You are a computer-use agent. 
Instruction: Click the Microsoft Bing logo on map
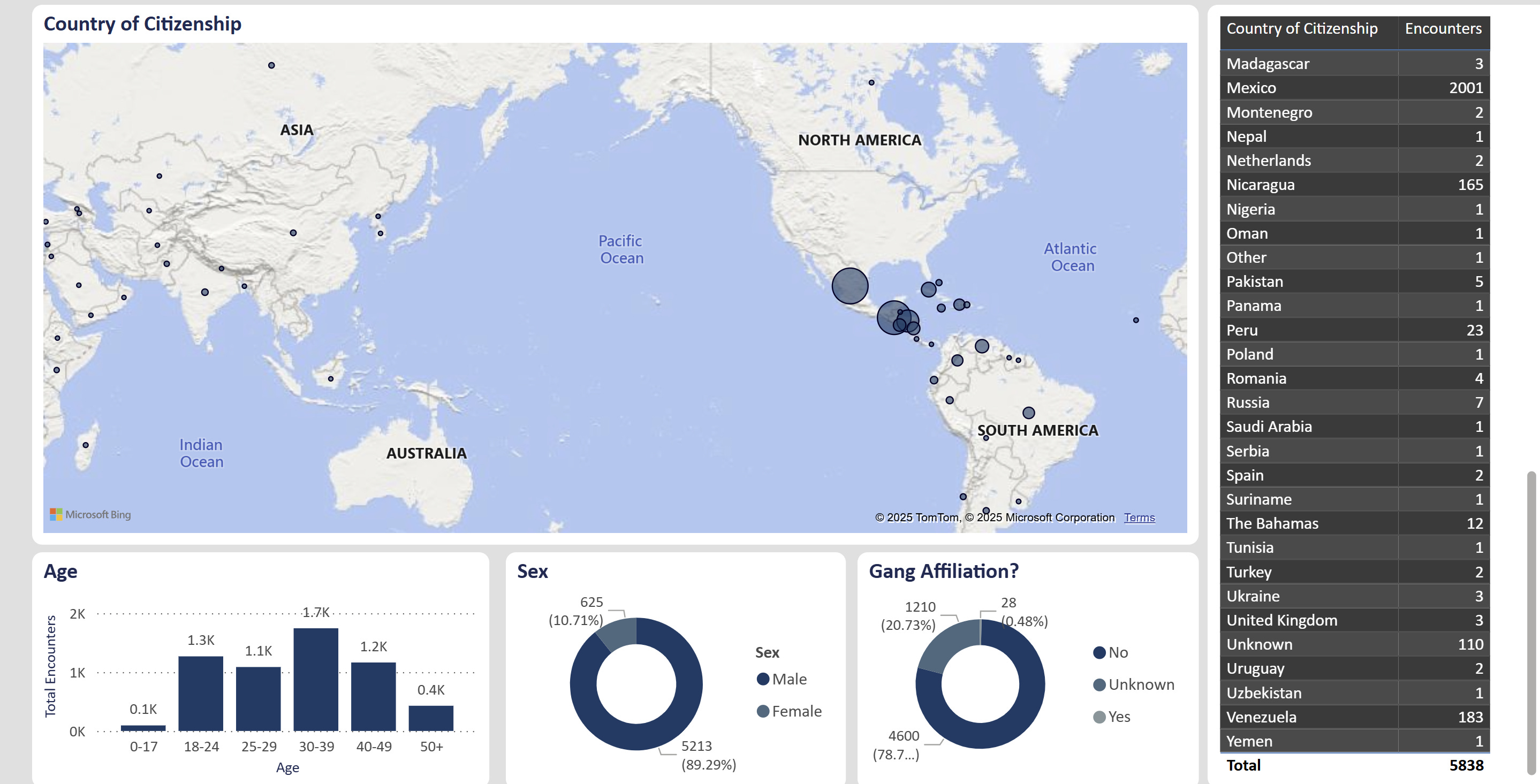(x=90, y=514)
